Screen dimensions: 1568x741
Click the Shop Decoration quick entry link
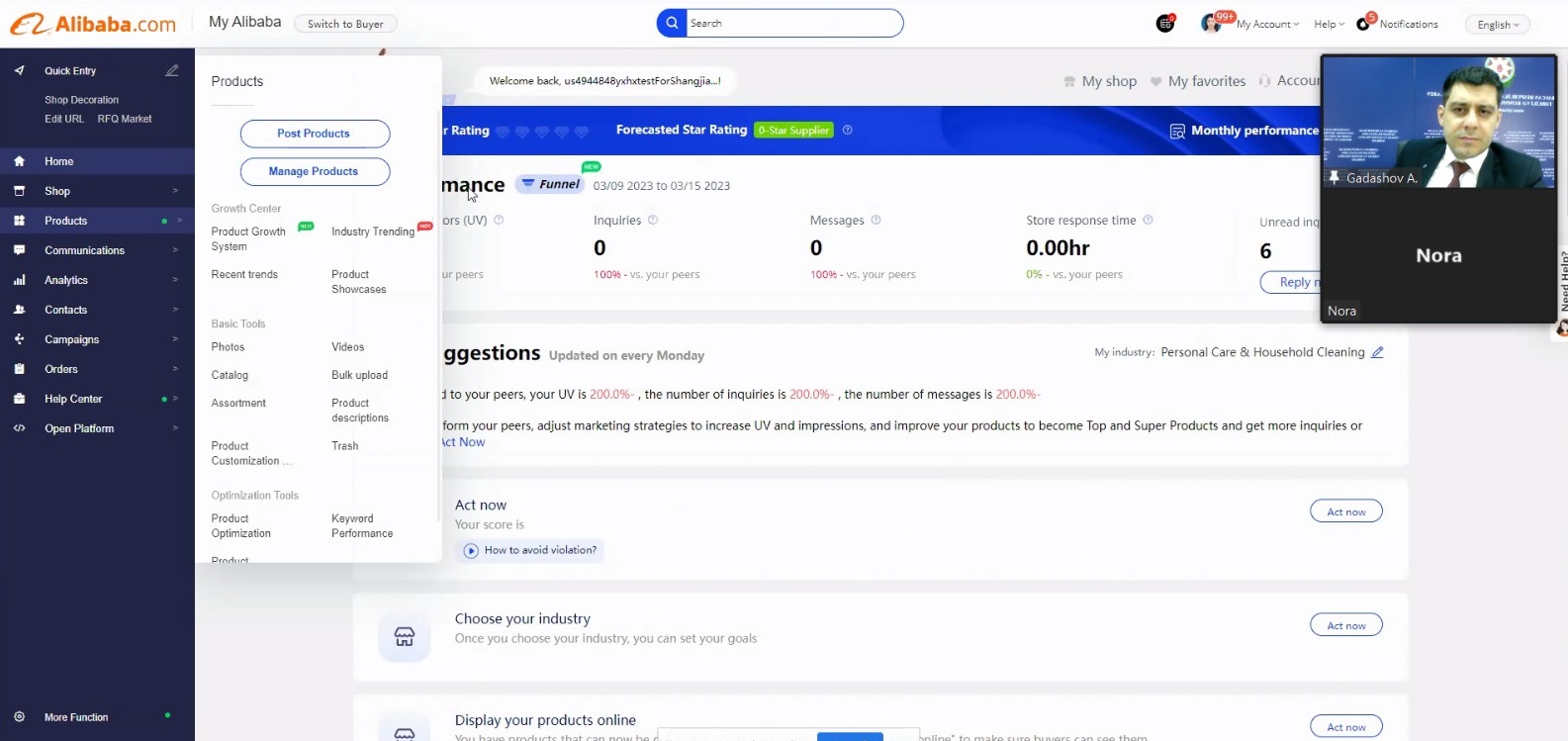click(81, 100)
